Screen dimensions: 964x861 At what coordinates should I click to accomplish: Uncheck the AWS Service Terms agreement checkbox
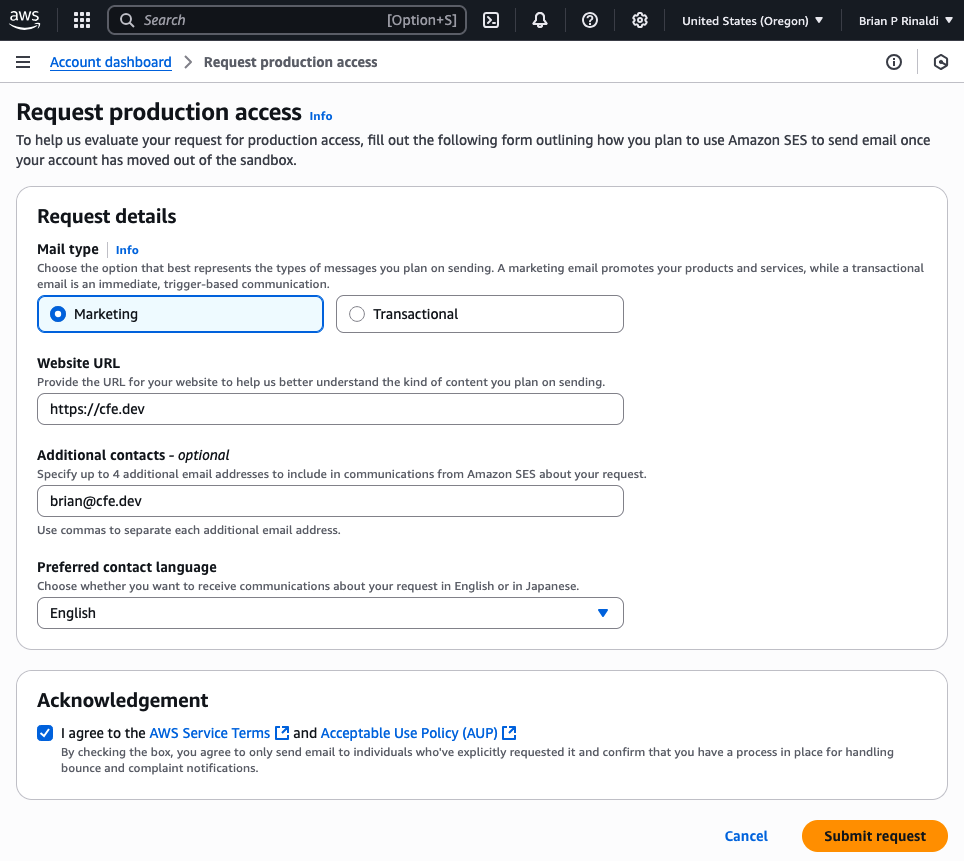pos(45,733)
